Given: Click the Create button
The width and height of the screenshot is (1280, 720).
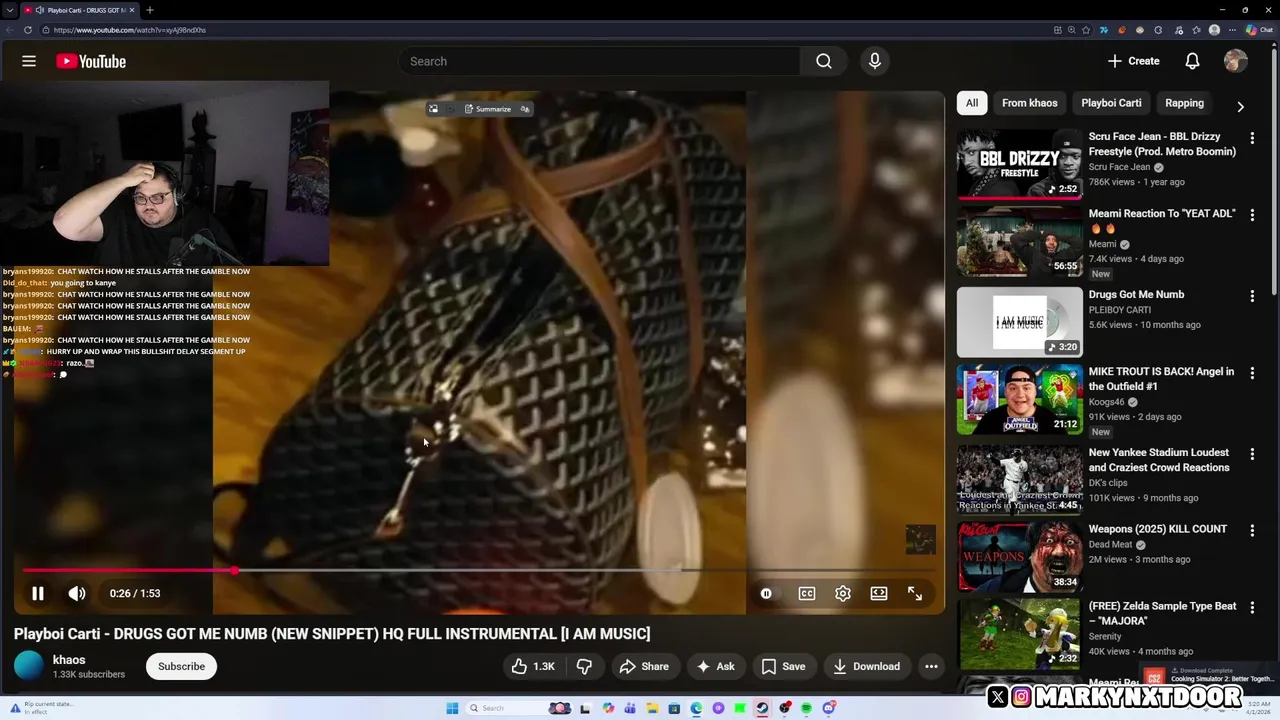Looking at the screenshot, I should pos(1133,61).
